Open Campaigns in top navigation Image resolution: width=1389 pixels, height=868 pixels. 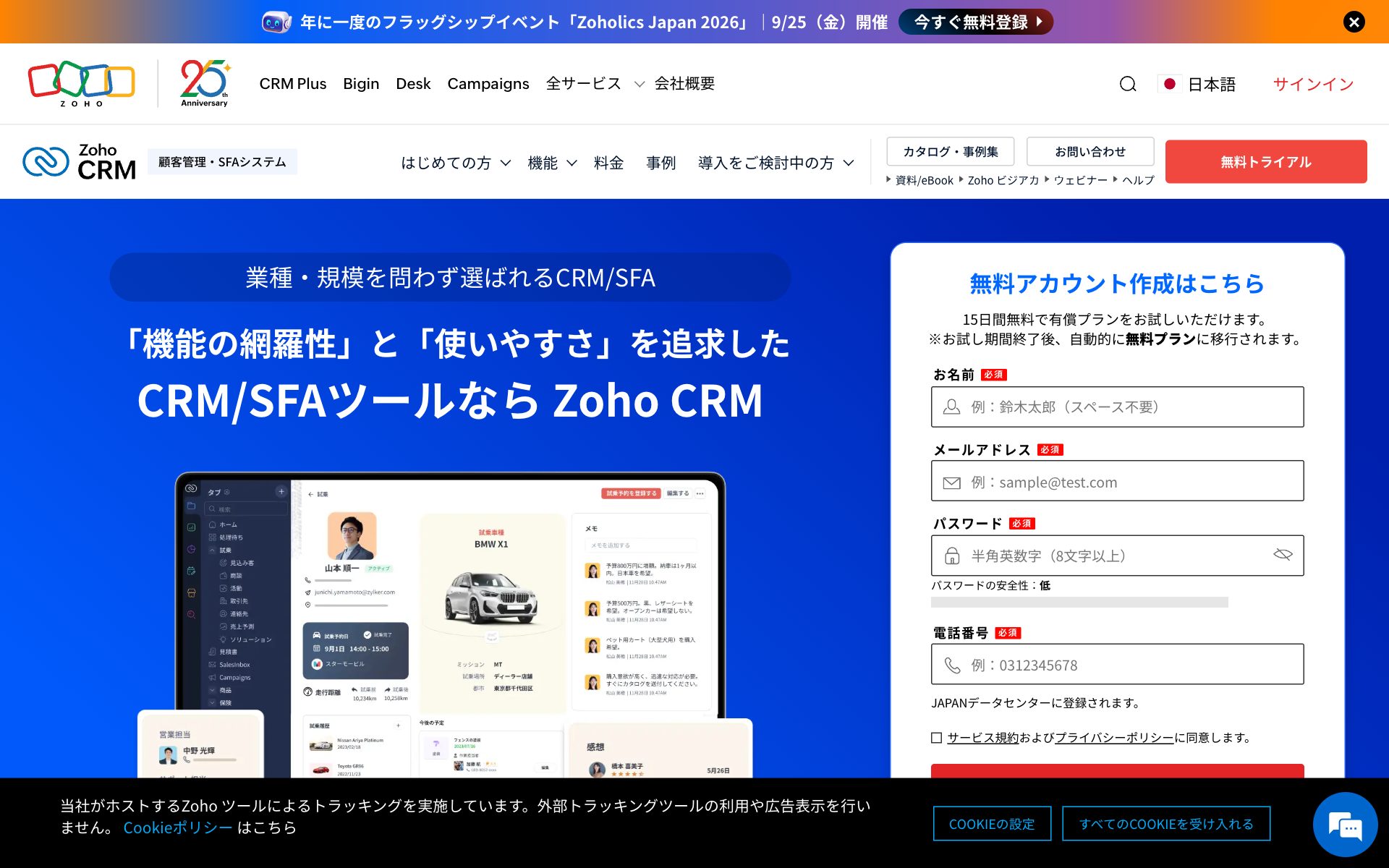pyautogui.click(x=488, y=84)
